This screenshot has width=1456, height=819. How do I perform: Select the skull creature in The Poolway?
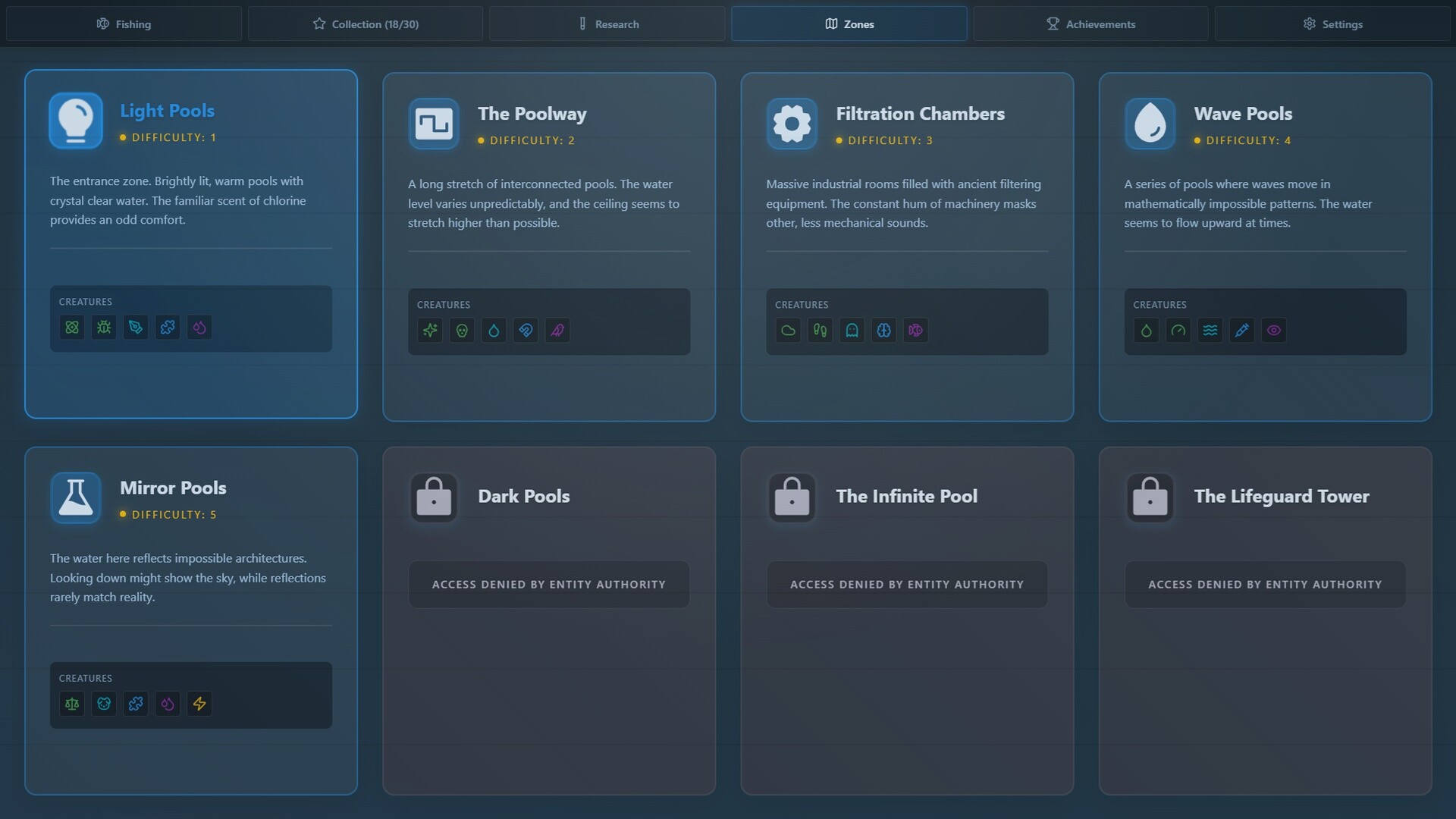tap(462, 331)
